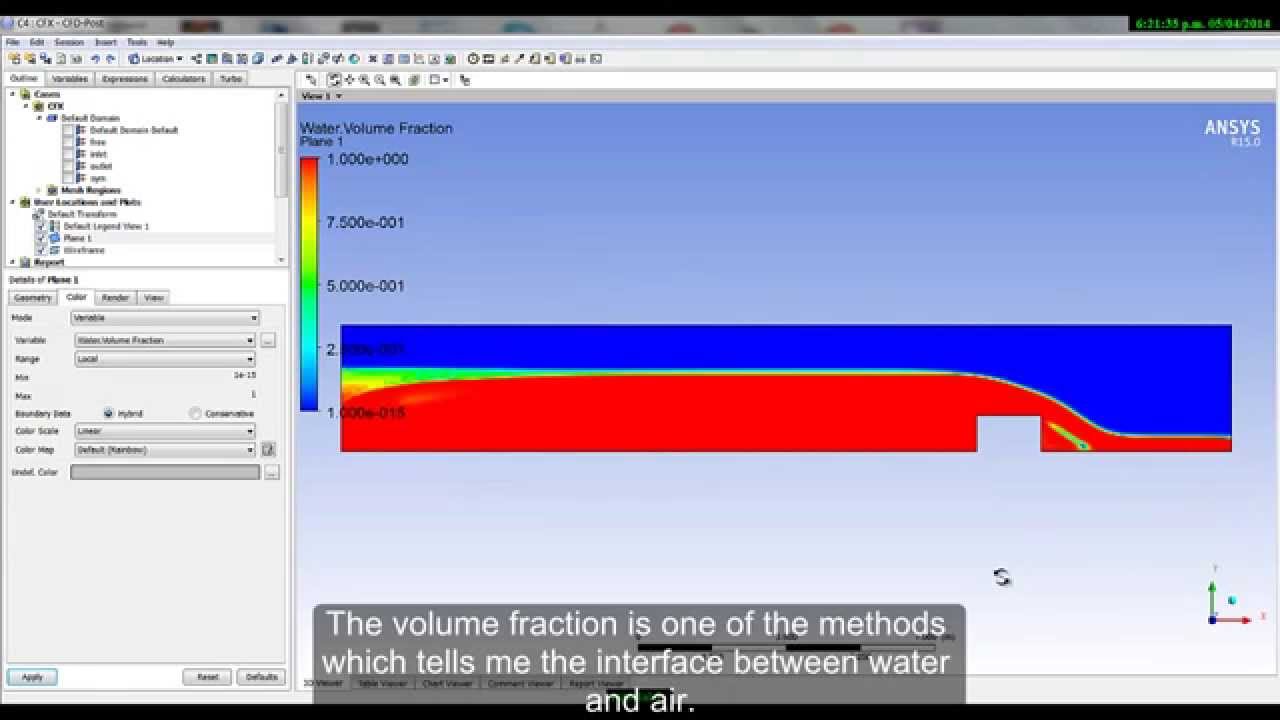The height and width of the screenshot is (720, 1280).
Task: Switch to the Geometry details tab
Action: pos(32,297)
